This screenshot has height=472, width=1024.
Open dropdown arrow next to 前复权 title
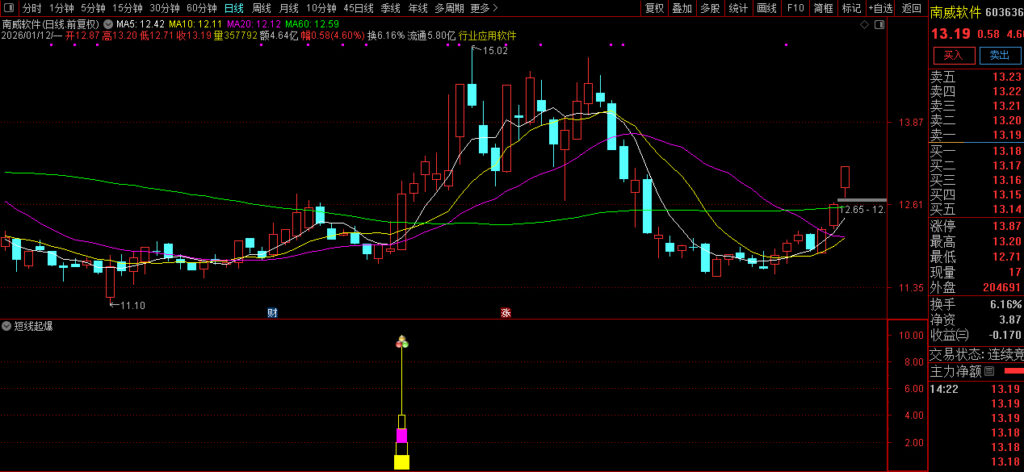108,22
